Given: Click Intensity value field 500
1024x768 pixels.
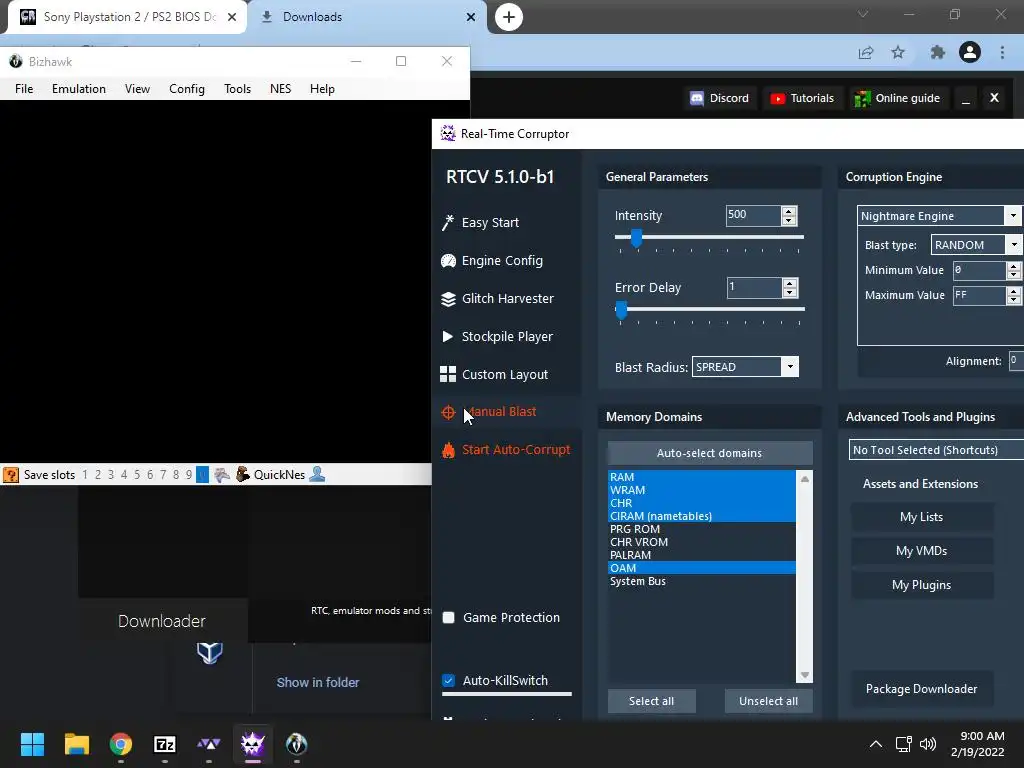Looking at the screenshot, I should coord(753,215).
